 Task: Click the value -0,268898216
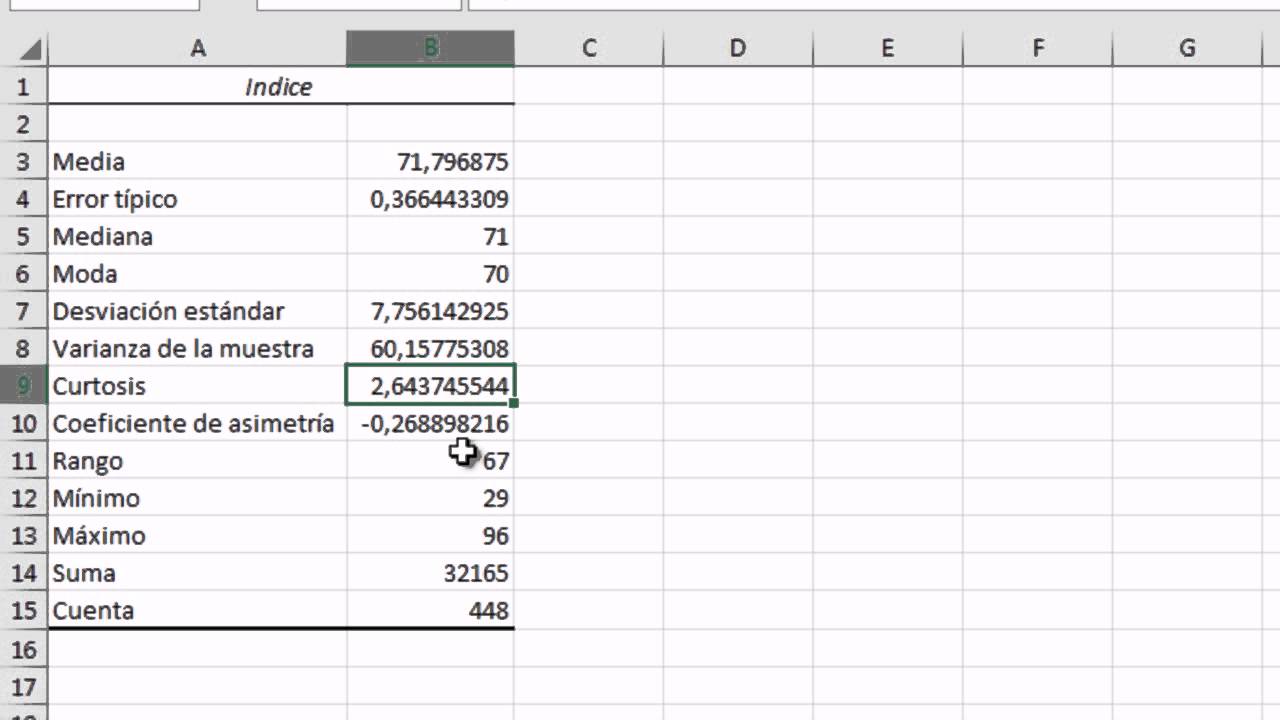pos(431,424)
